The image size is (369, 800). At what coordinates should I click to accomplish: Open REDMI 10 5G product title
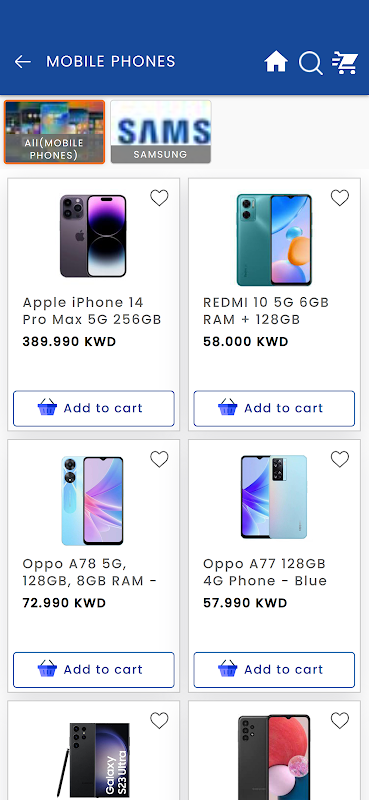[x=266, y=311]
